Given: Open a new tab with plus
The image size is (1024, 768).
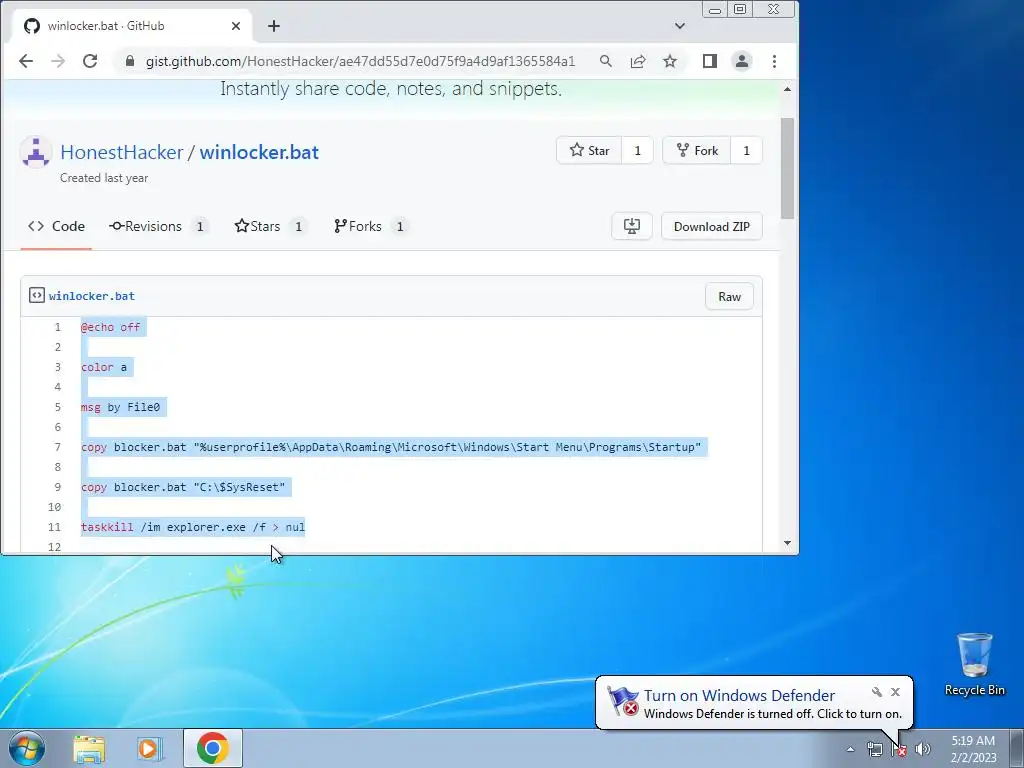Looking at the screenshot, I should tap(274, 25).
